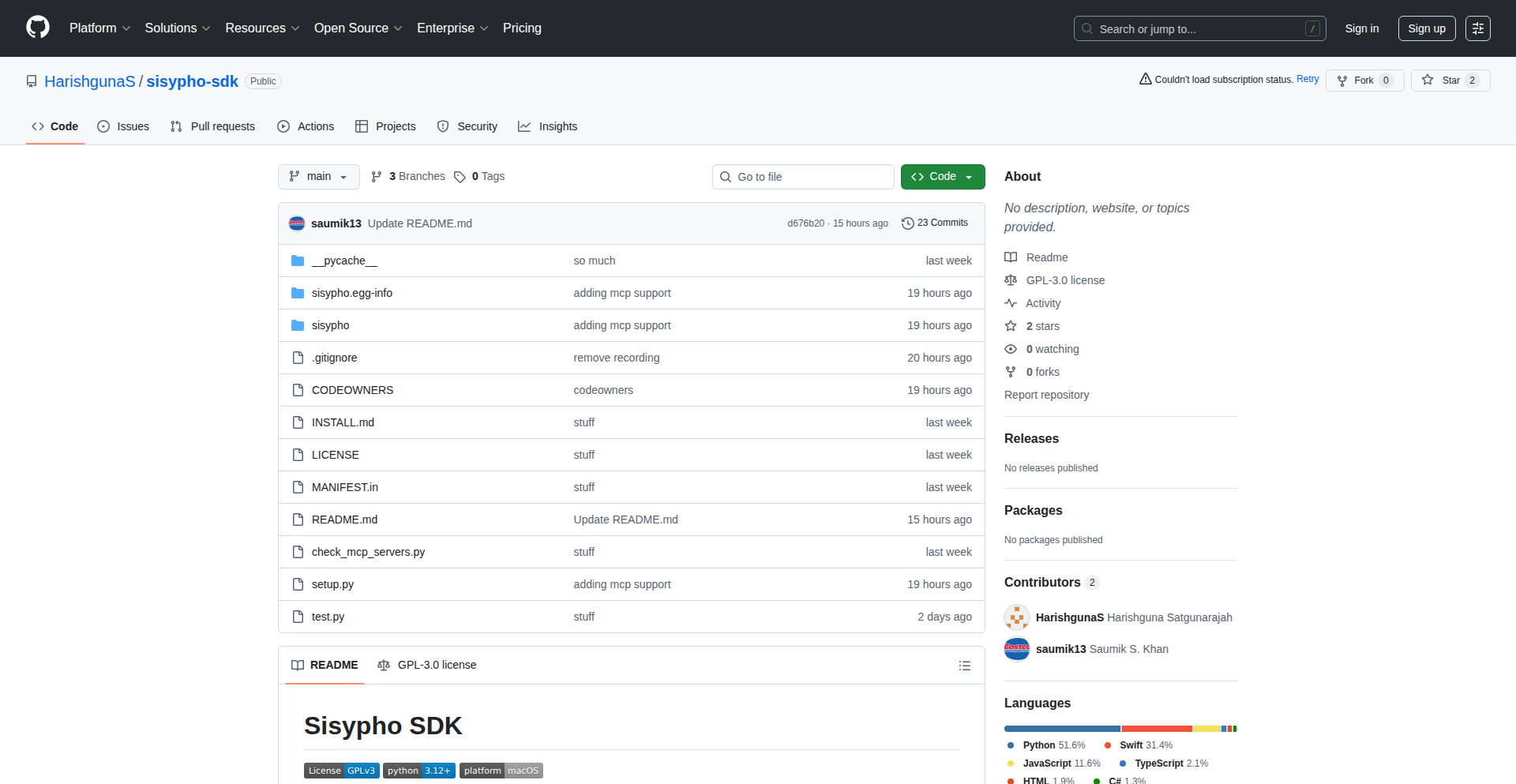Open the Pull requests tab

click(212, 126)
